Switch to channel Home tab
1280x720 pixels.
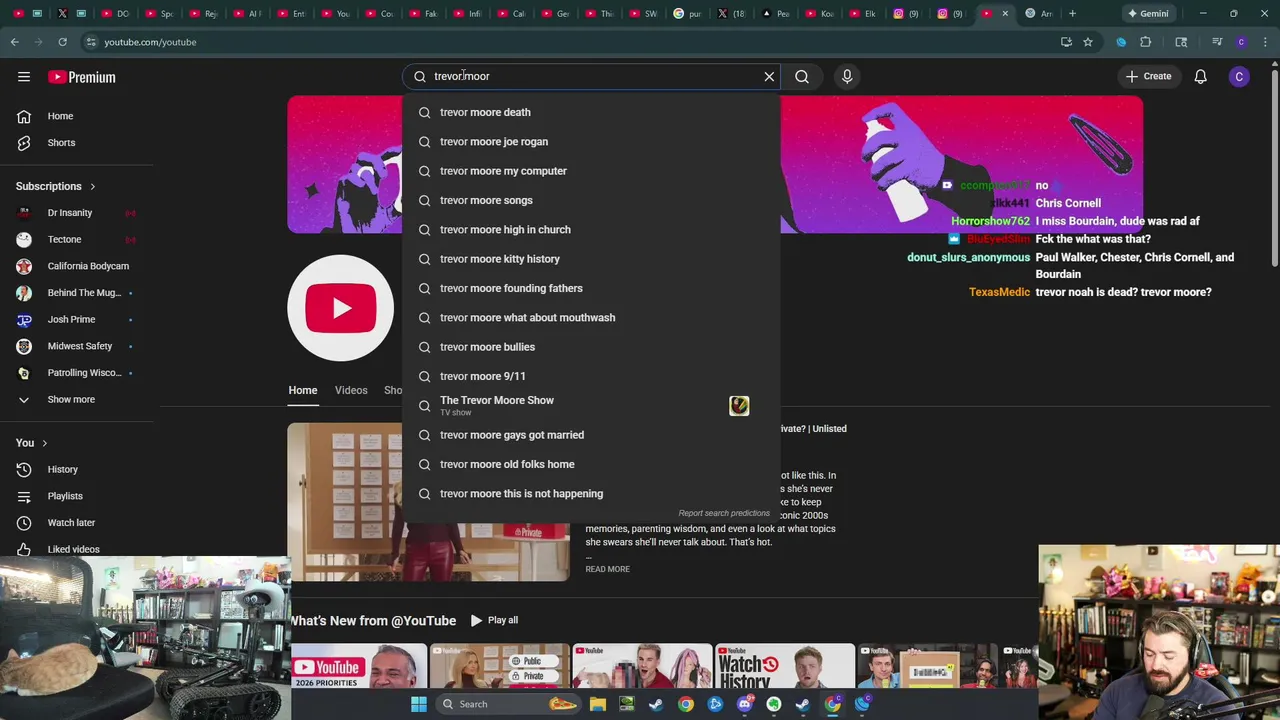point(303,390)
